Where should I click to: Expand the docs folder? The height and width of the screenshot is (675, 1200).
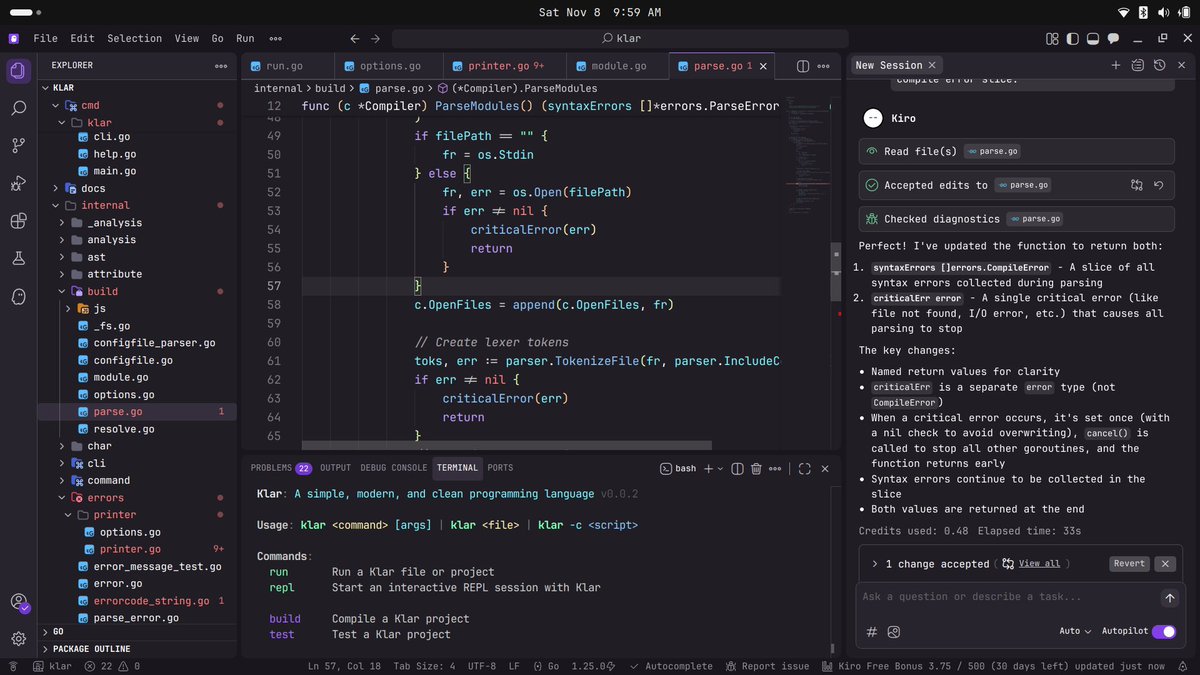pyautogui.click(x=137, y=188)
